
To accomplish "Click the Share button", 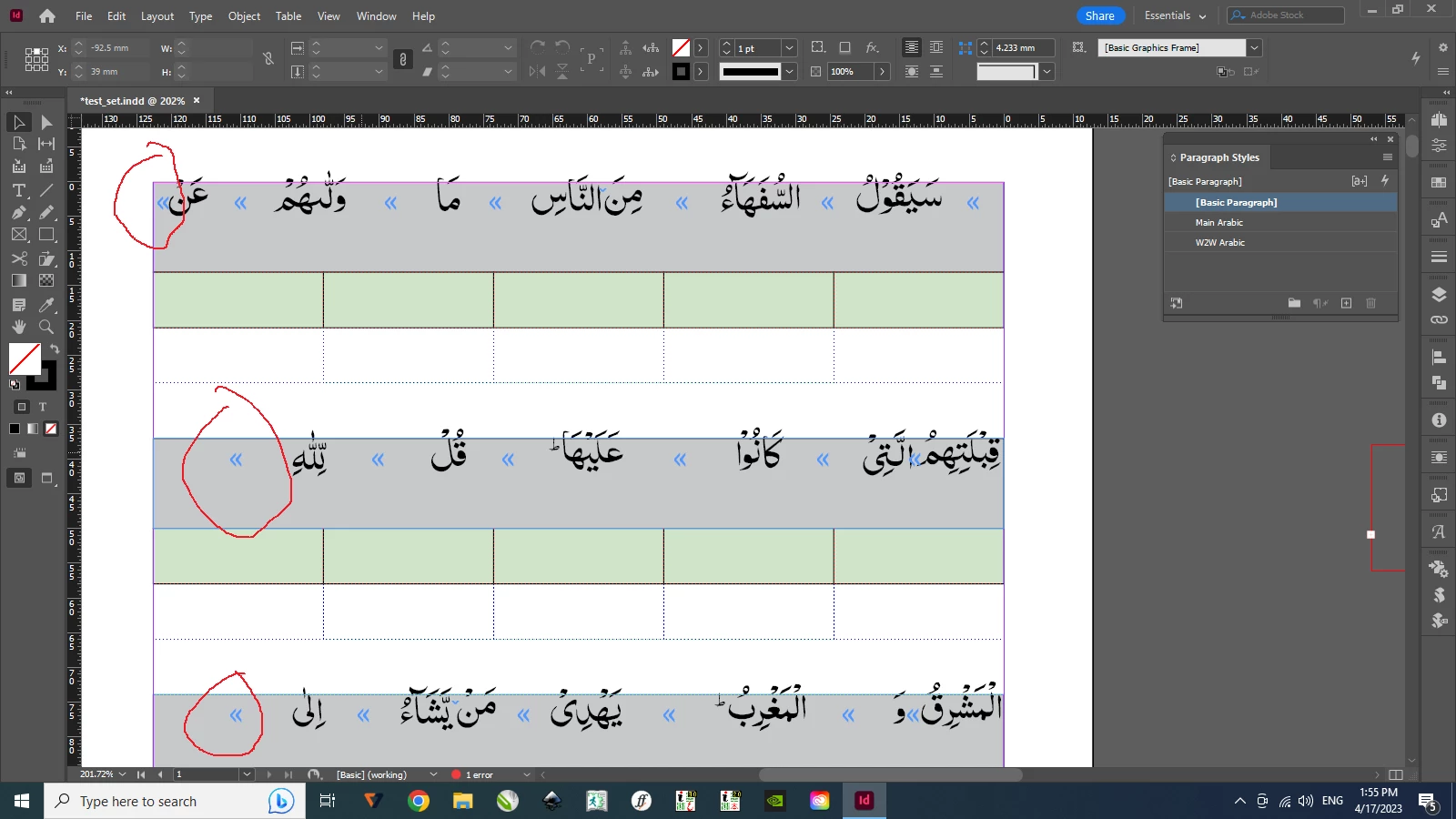I will [x=1099, y=15].
